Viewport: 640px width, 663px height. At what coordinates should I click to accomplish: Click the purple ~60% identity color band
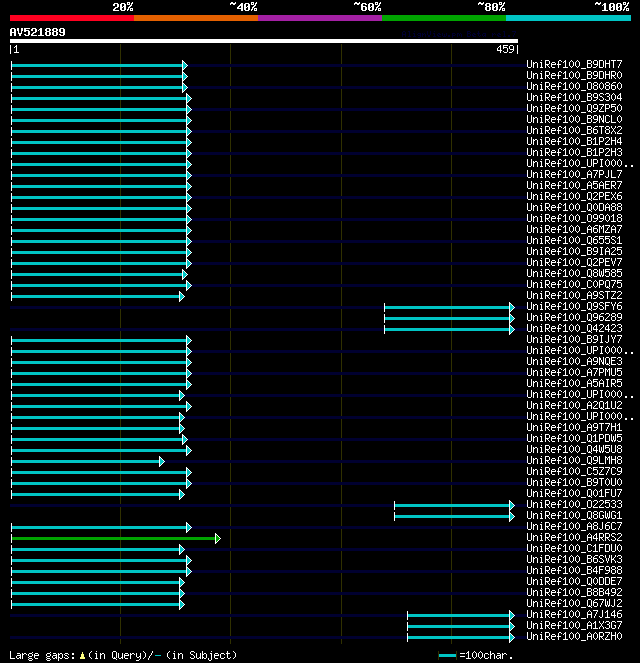[320, 18]
